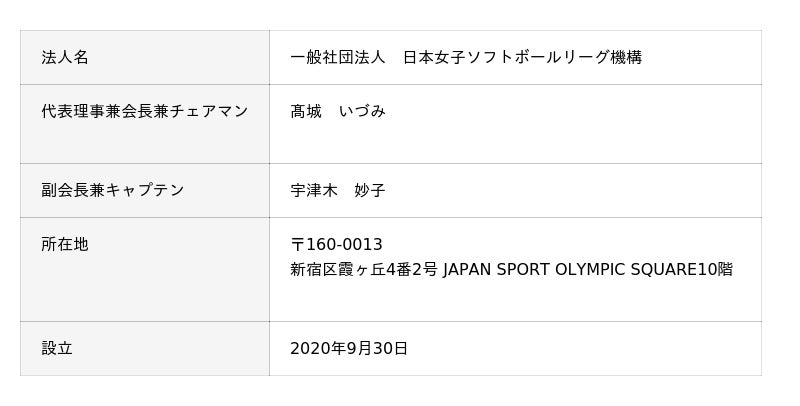Click the given name いづみ

coord(362,111)
